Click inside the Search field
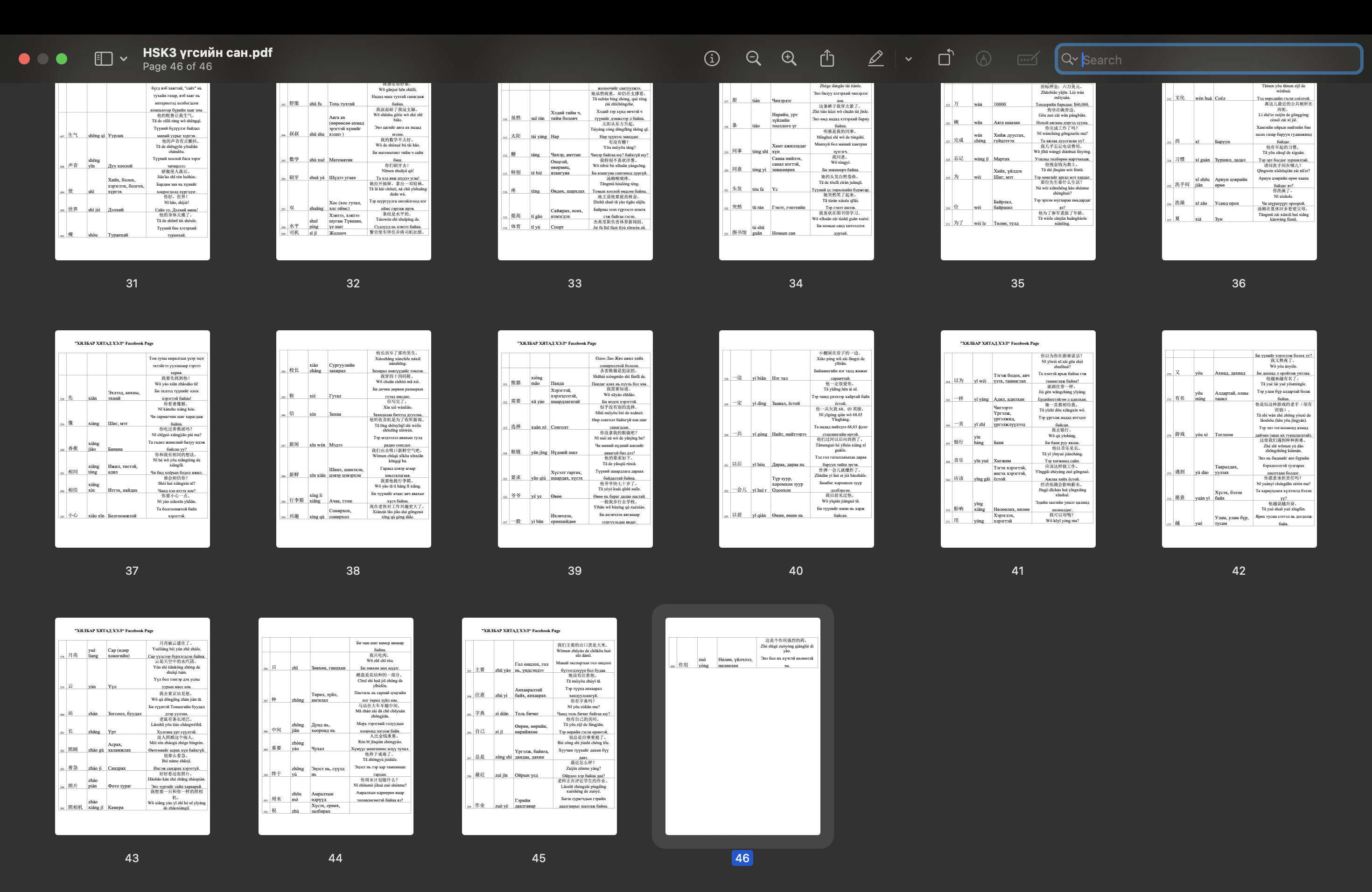Image resolution: width=1372 pixels, height=892 pixels. (x=1216, y=59)
